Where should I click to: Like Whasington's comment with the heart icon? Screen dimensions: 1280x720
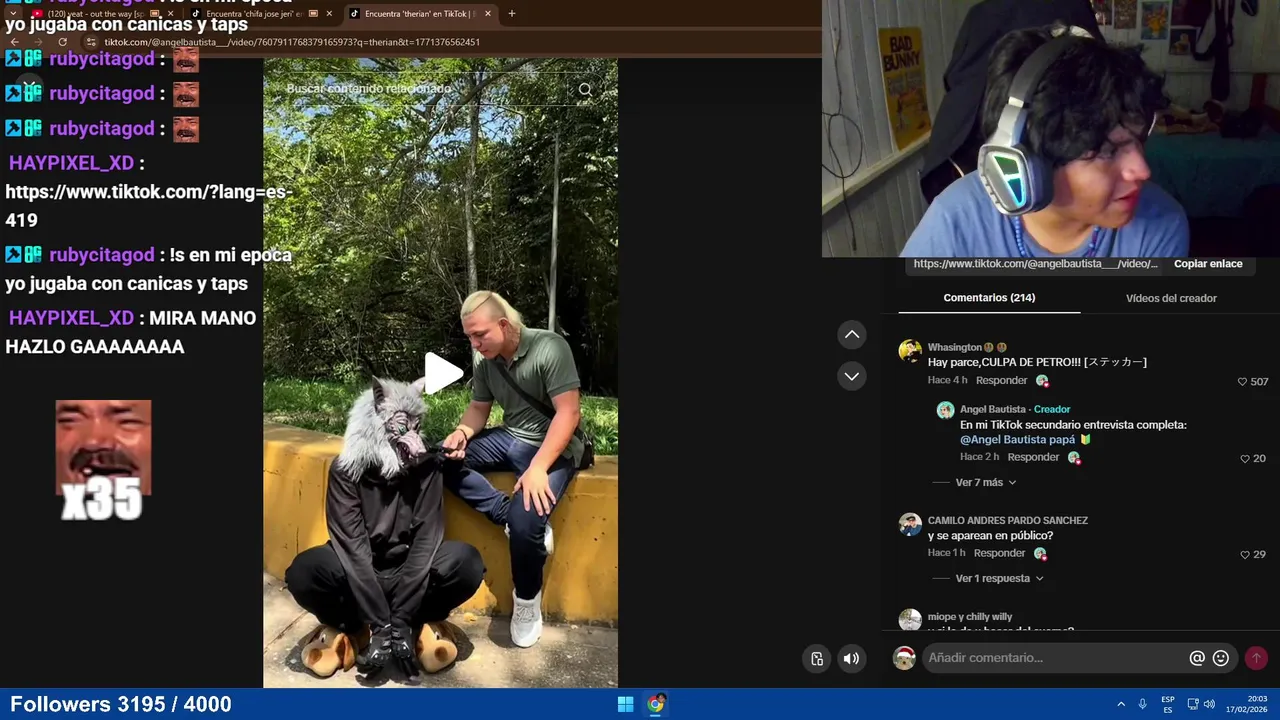(1242, 382)
